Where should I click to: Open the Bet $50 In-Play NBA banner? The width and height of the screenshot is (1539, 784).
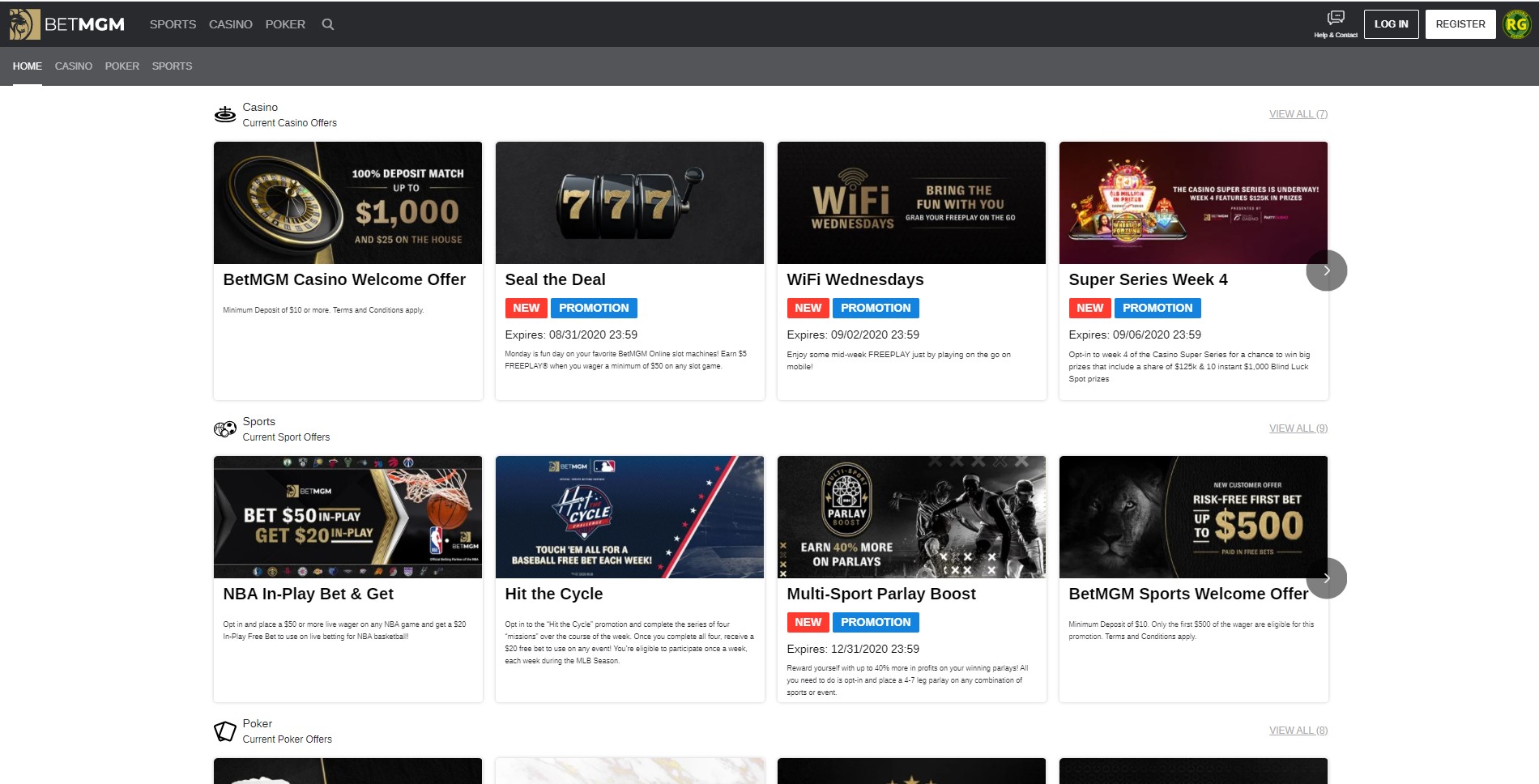tap(347, 517)
